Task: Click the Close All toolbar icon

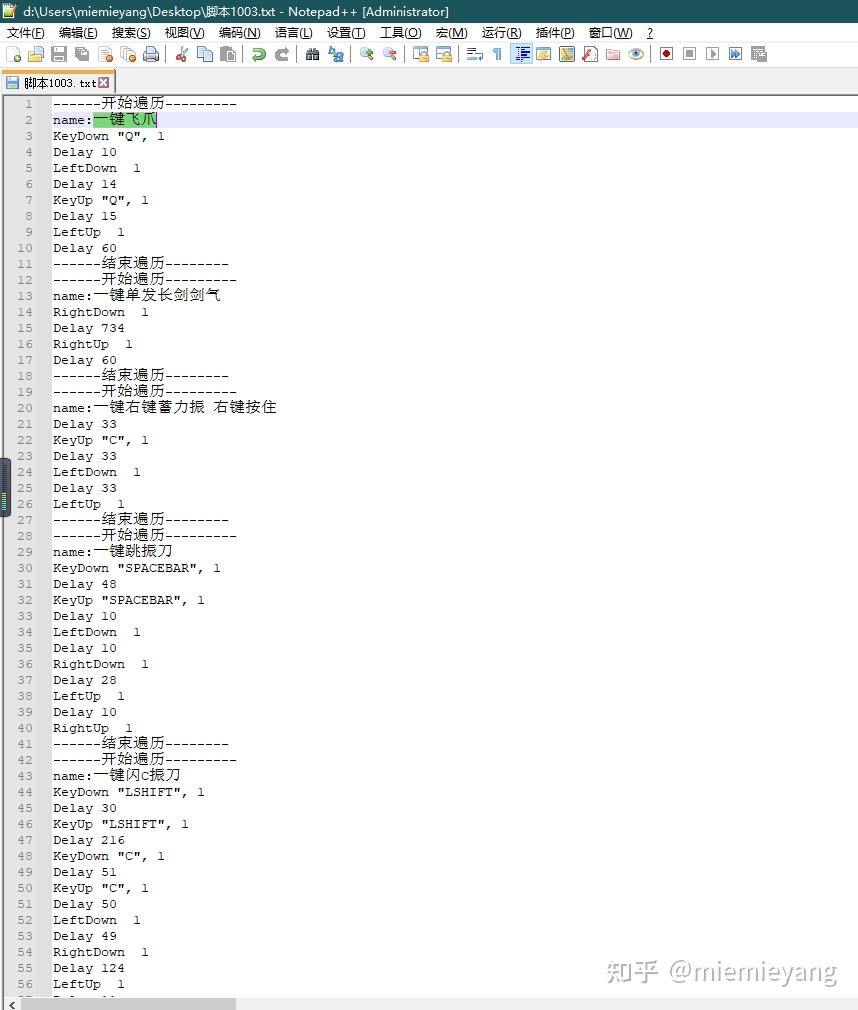Action: click(x=128, y=55)
